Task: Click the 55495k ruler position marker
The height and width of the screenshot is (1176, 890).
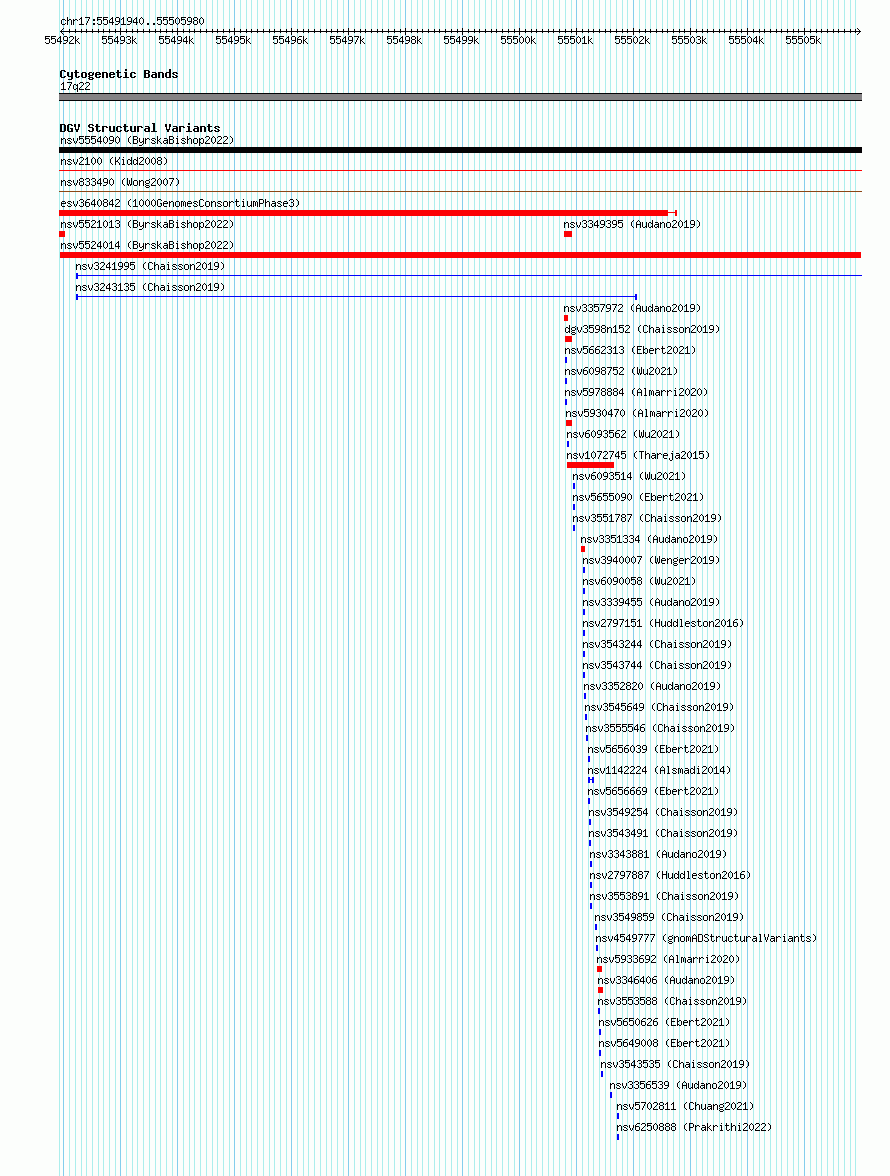Action: pos(233,40)
